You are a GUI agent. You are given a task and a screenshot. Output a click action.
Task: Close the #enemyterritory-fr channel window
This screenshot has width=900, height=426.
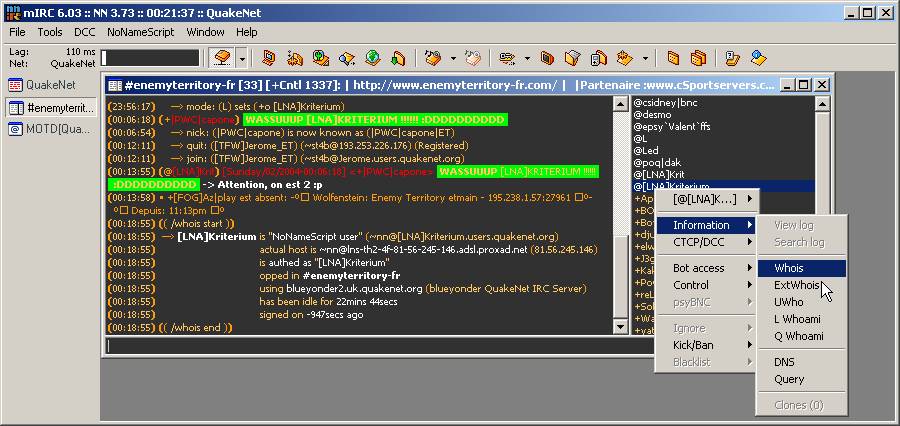[x=822, y=85]
